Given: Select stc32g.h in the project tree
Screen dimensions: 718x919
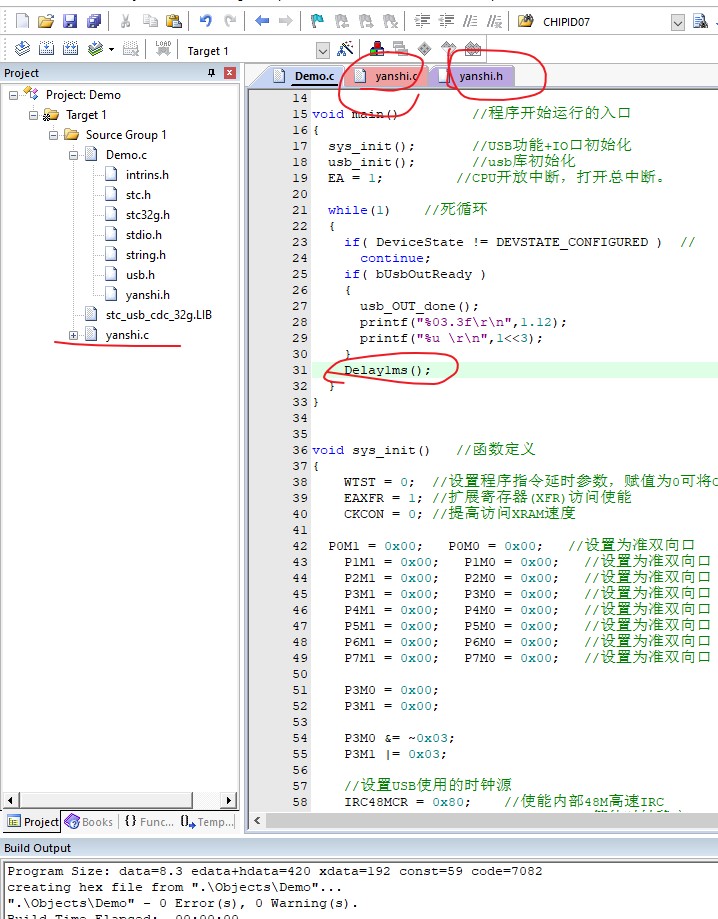Looking at the screenshot, I should tap(148, 215).
